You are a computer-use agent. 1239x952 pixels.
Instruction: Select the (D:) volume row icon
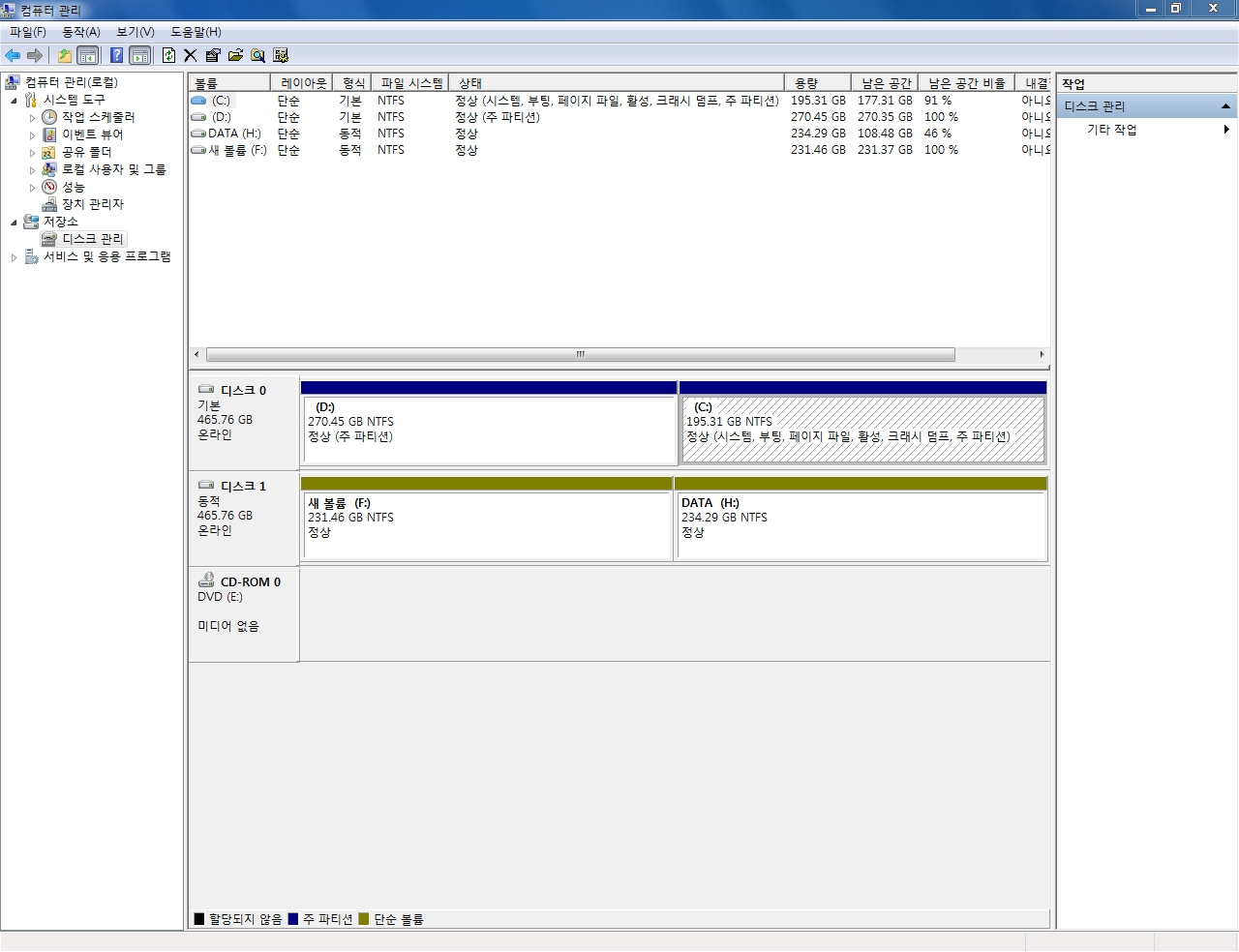coord(198,117)
